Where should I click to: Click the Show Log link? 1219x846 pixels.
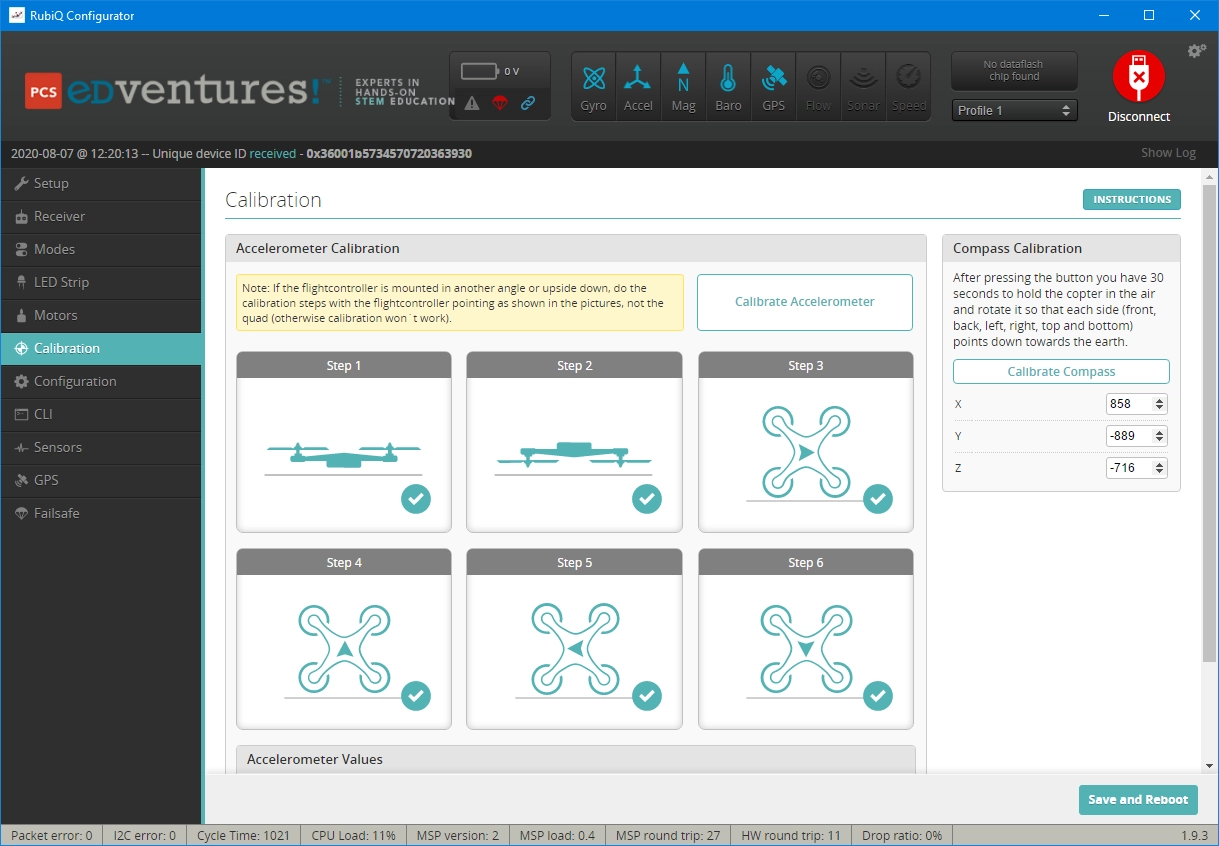tap(1168, 153)
